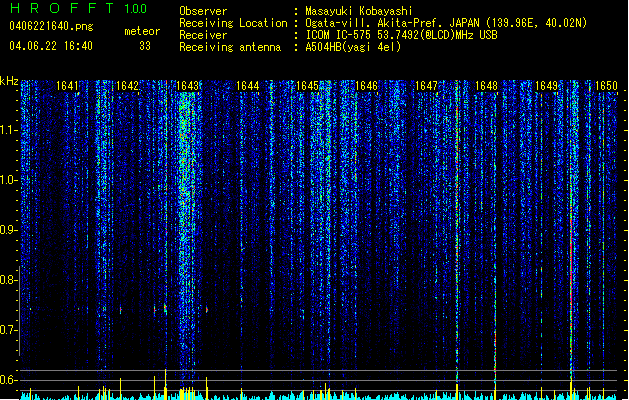Click the 1648 time marker
This screenshot has height=400, width=629.
click(x=487, y=86)
